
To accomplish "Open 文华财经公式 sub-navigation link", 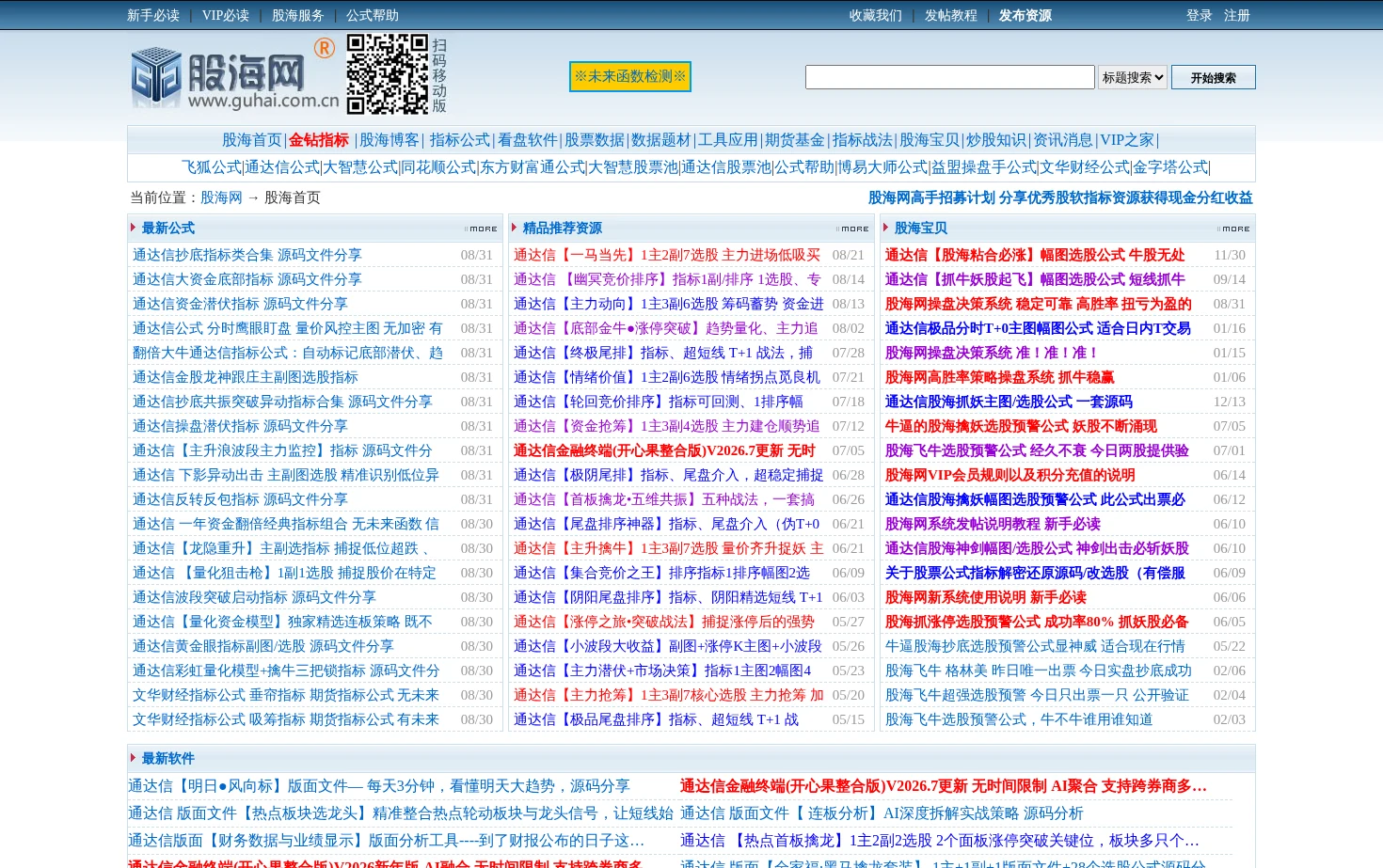I will (x=1085, y=167).
